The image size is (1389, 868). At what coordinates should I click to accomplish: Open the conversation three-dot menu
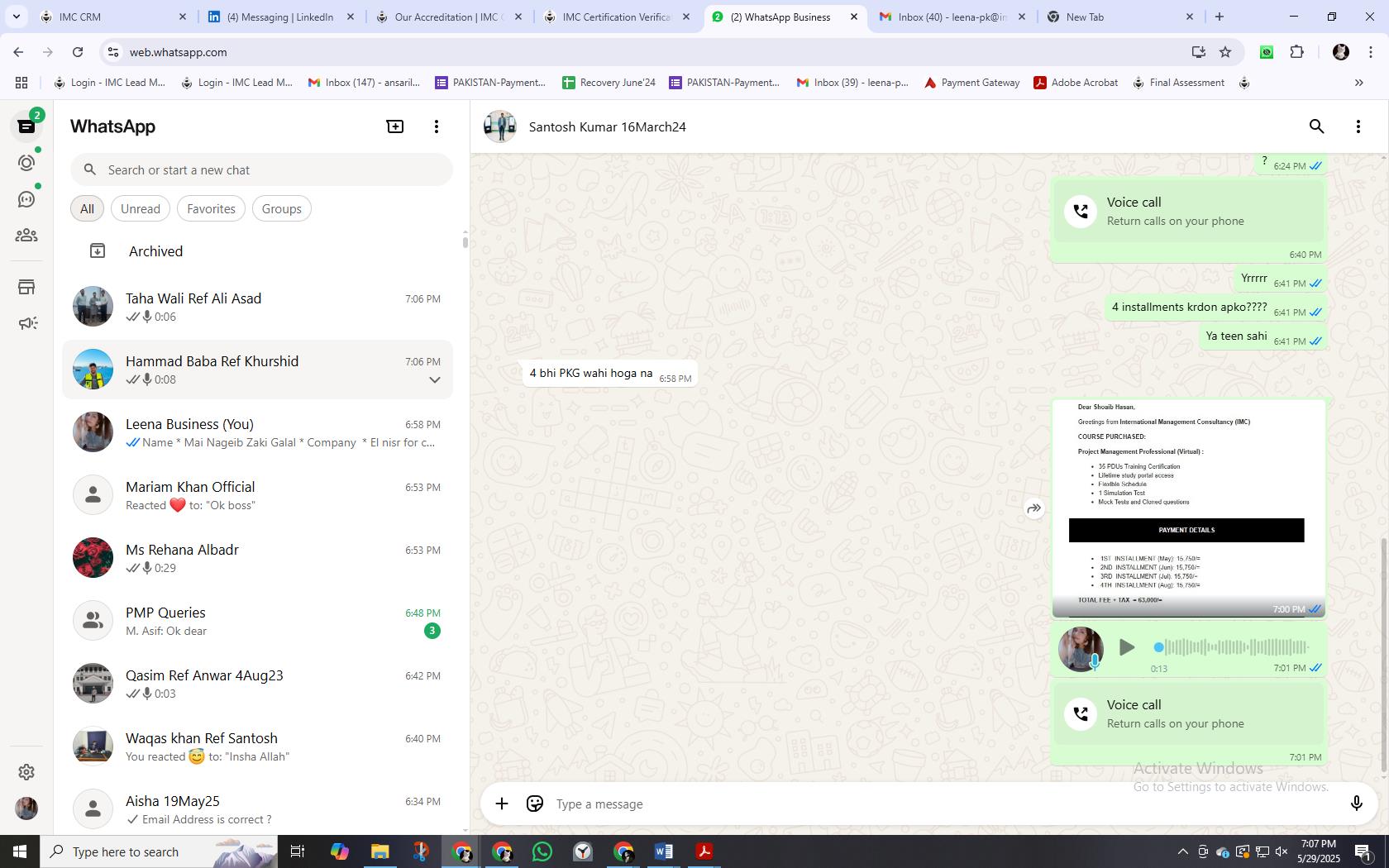(1358, 126)
